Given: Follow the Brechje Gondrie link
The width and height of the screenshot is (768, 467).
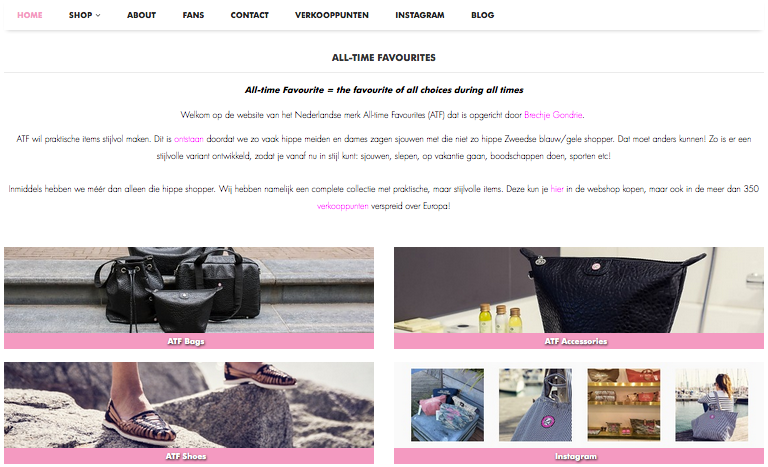Looking at the screenshot, I should click(553, 115).
